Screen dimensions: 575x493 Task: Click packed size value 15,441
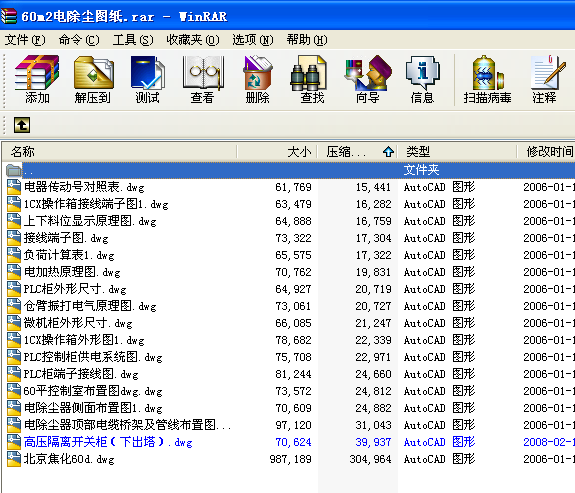[x=373, y=187]
